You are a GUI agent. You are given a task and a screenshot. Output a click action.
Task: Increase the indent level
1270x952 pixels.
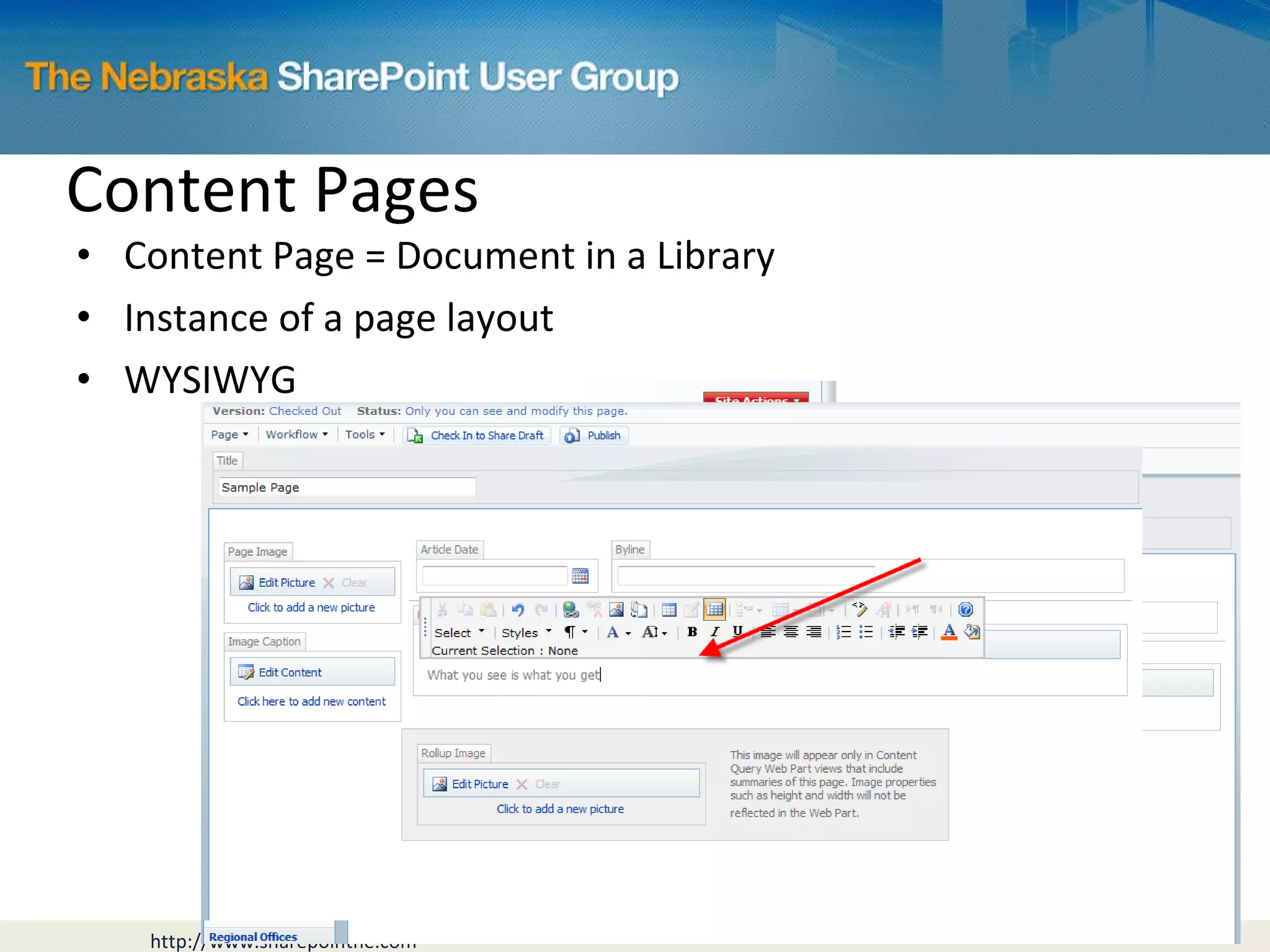(920, 632)
